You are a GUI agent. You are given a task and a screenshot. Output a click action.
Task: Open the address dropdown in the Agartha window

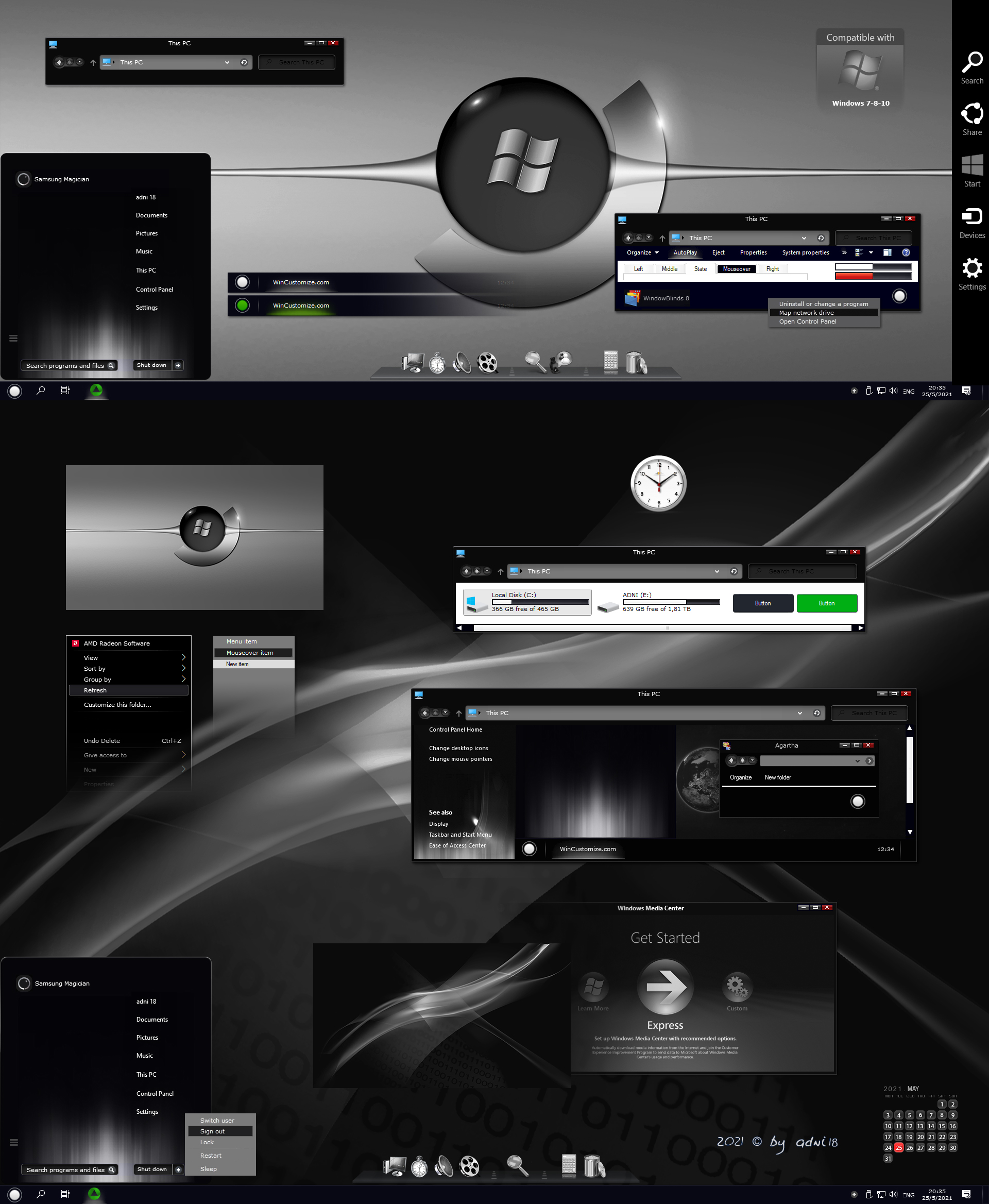tap(858, 761)
